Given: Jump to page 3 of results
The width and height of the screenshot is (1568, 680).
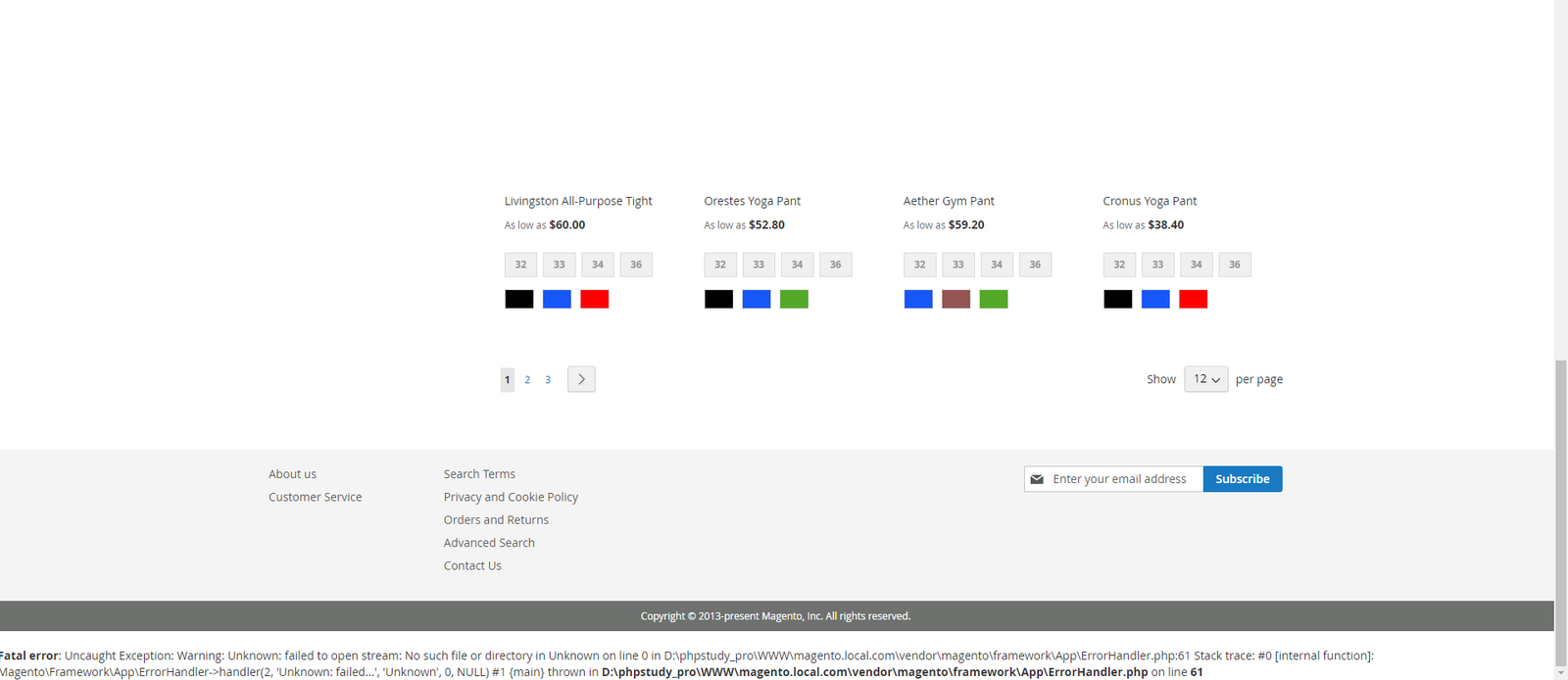Looking at the screenshot, I should coord(548,380).
